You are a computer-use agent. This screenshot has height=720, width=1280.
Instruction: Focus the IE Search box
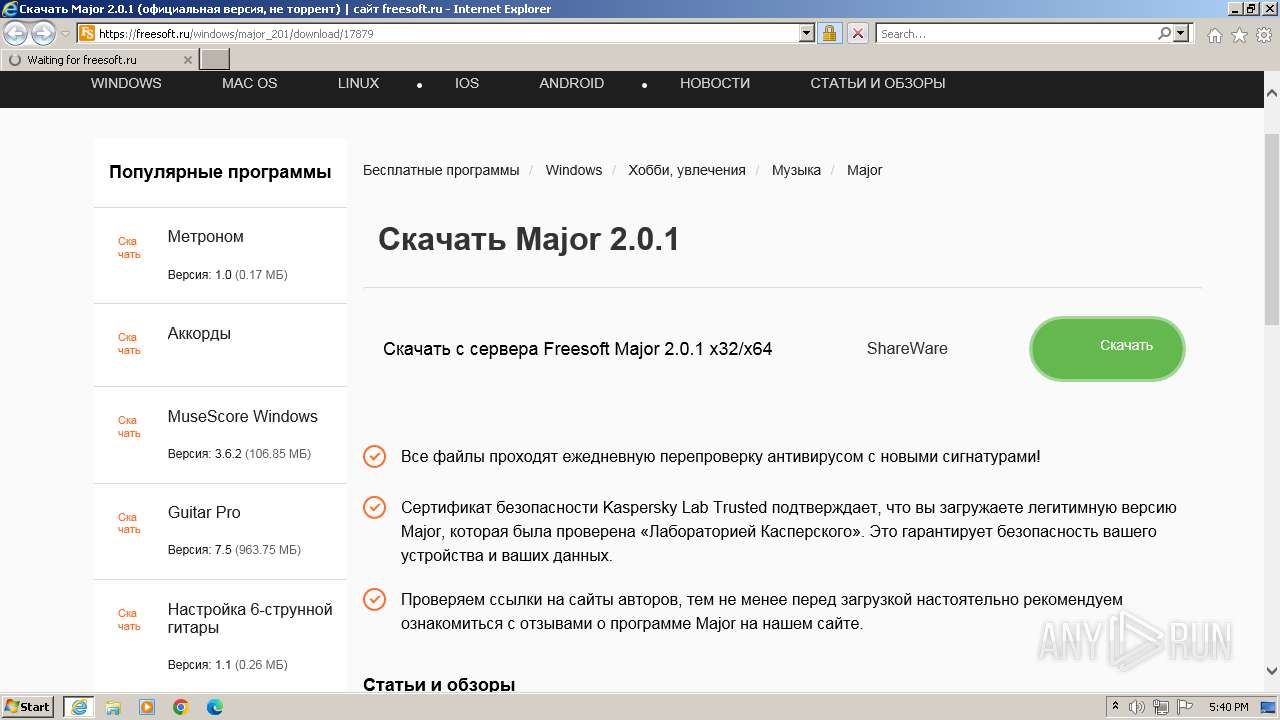(x=1016, y=33)
